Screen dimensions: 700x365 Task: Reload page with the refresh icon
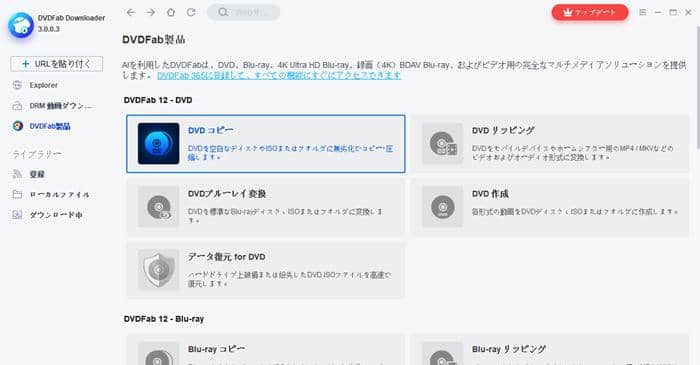[191, 12]
